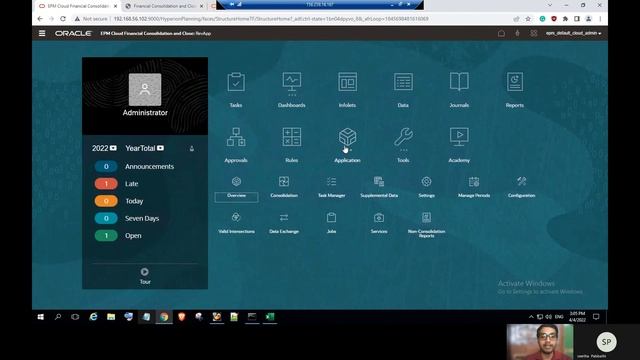Switch to the second Financial Consolidation browser tab
The height and width of the screenshot is (360, 640).
tap(164, 6)
